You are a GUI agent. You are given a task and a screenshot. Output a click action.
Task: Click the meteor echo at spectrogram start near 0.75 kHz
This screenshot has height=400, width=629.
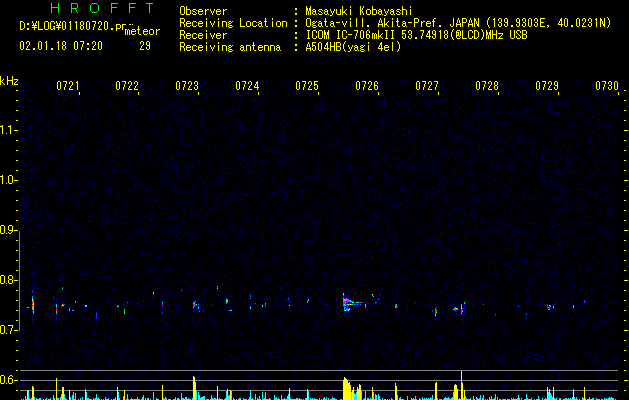(x=32, y=306)
